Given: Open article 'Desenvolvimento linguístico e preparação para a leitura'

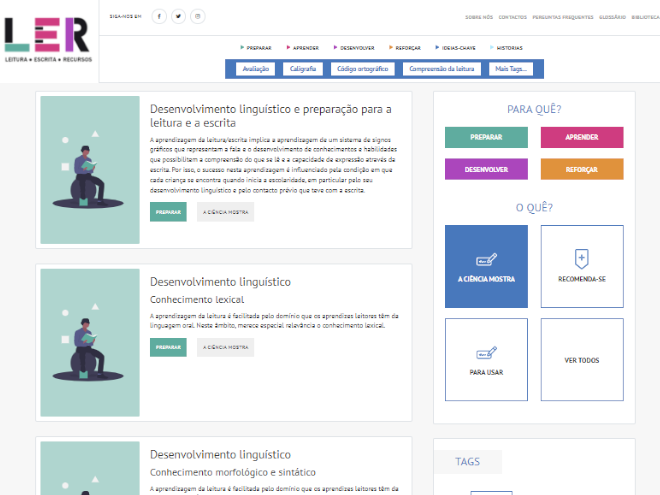Looking at the screenshot, I should 271,116.
